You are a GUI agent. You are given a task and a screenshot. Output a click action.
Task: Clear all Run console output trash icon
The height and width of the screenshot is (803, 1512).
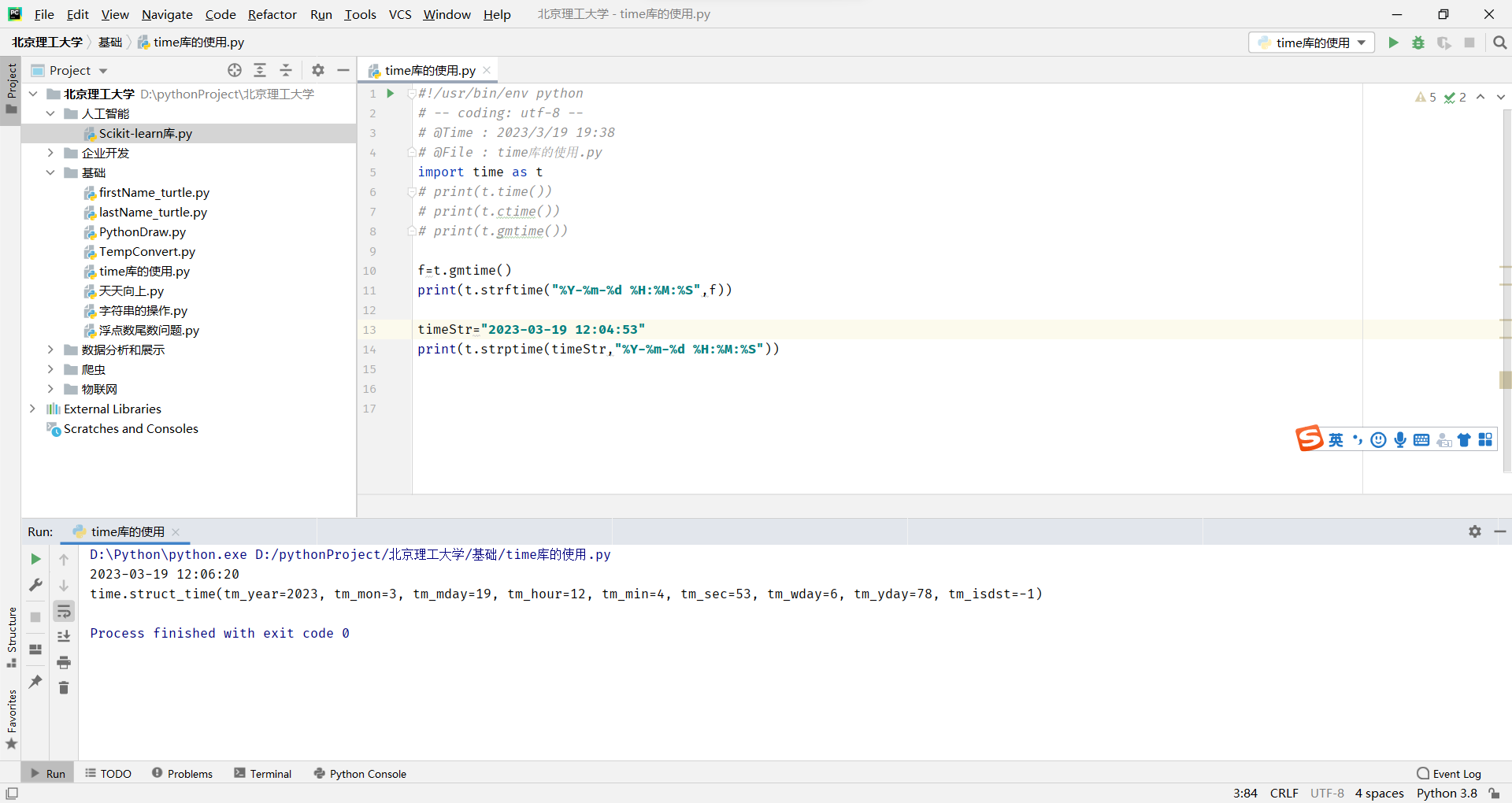pos(64,688)
